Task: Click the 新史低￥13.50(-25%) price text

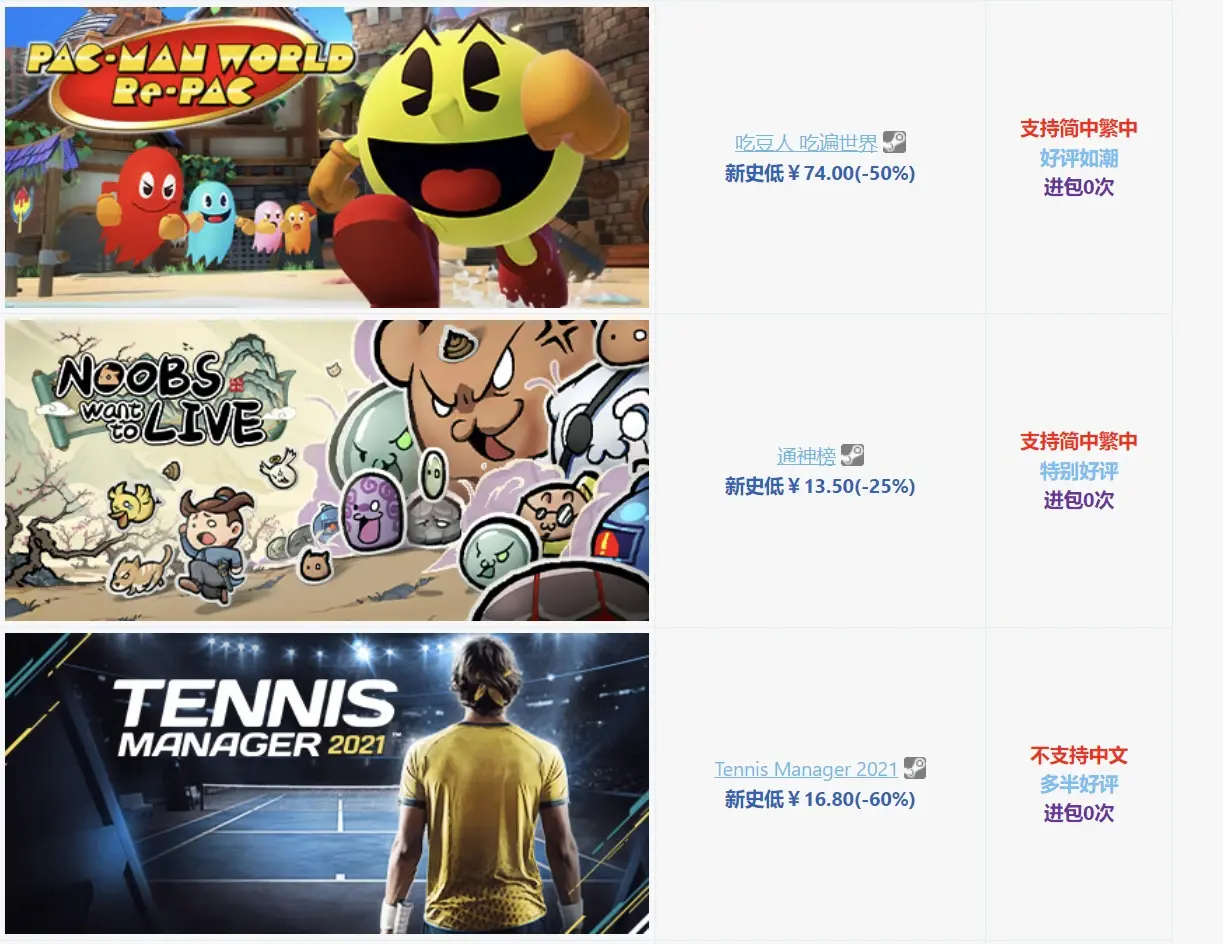Action: pos(820,487)
